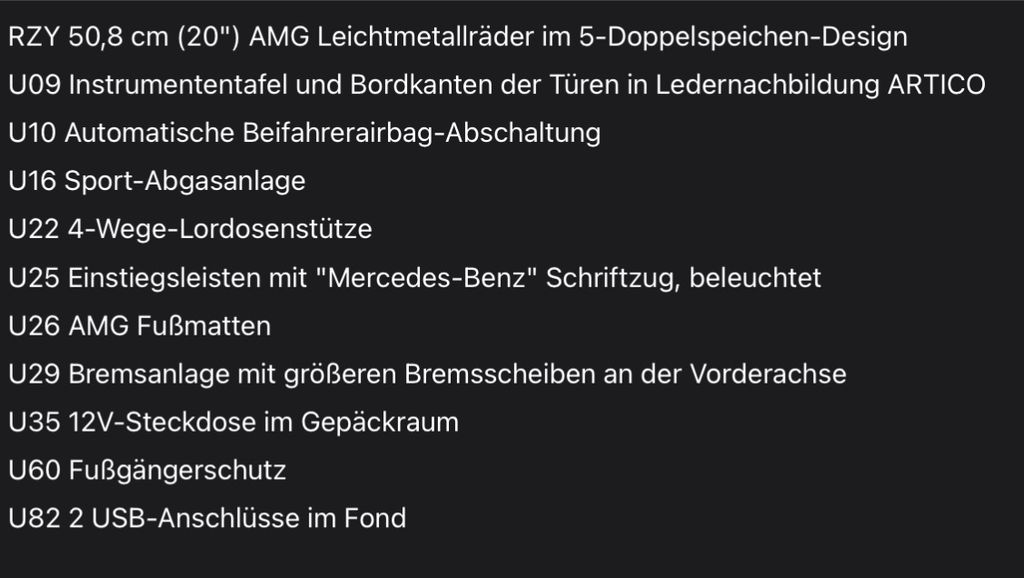Click the word Vorderachse
The width and height of the screenshot is (1024, 578).
point(768,374)
